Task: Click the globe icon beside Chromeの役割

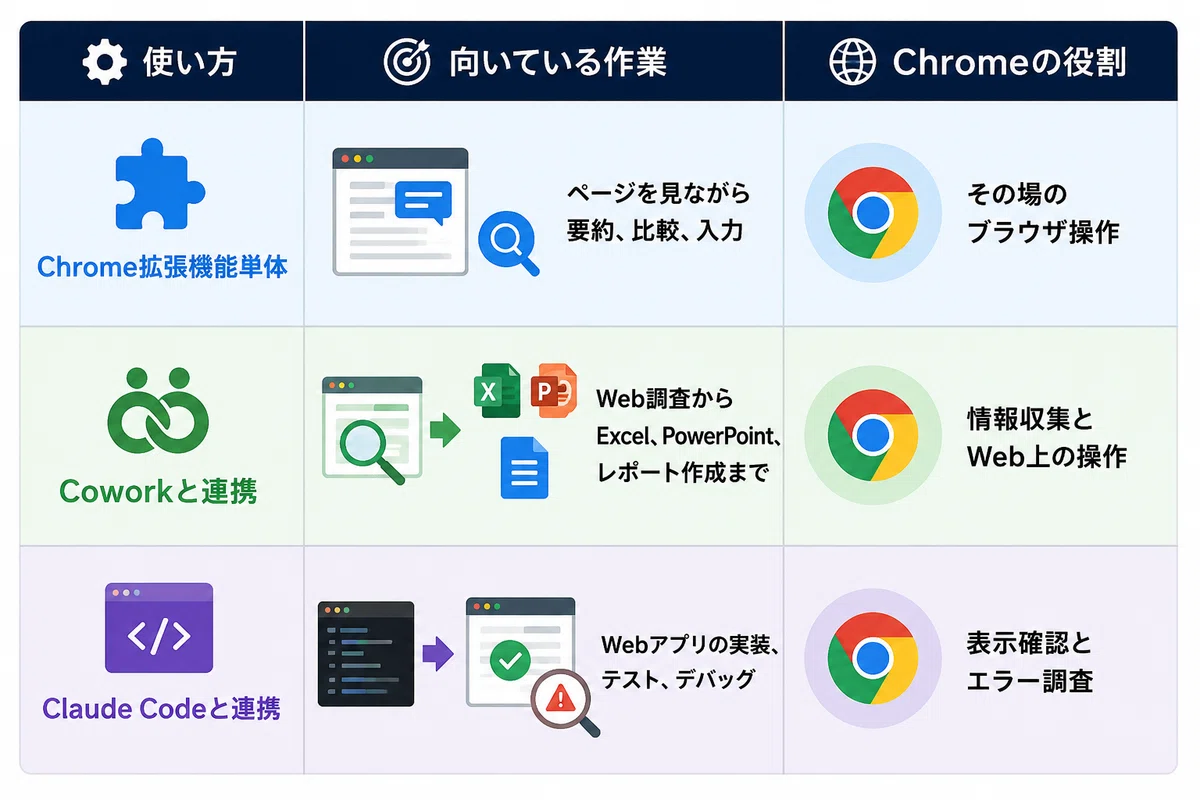Action: [x=853, y=63]
